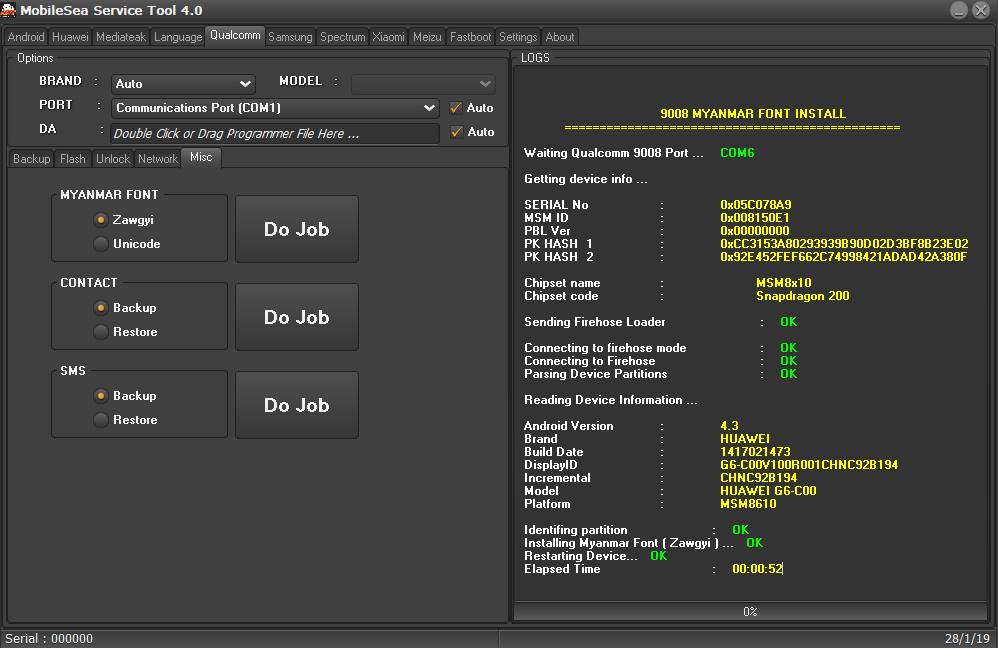
Task: Expand the BRAND dropdown set to Auto
Action: coord(183,83)
